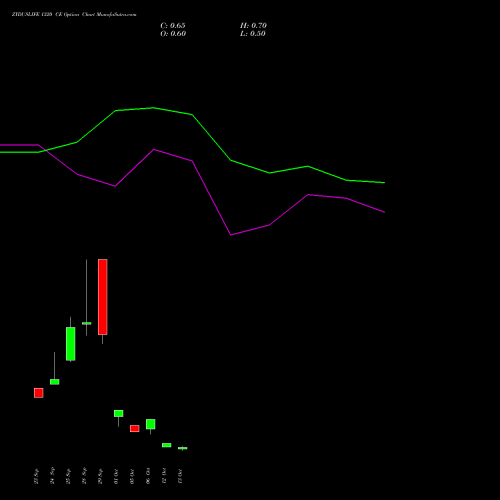Click the chart title text at top left

click(74, 14)
